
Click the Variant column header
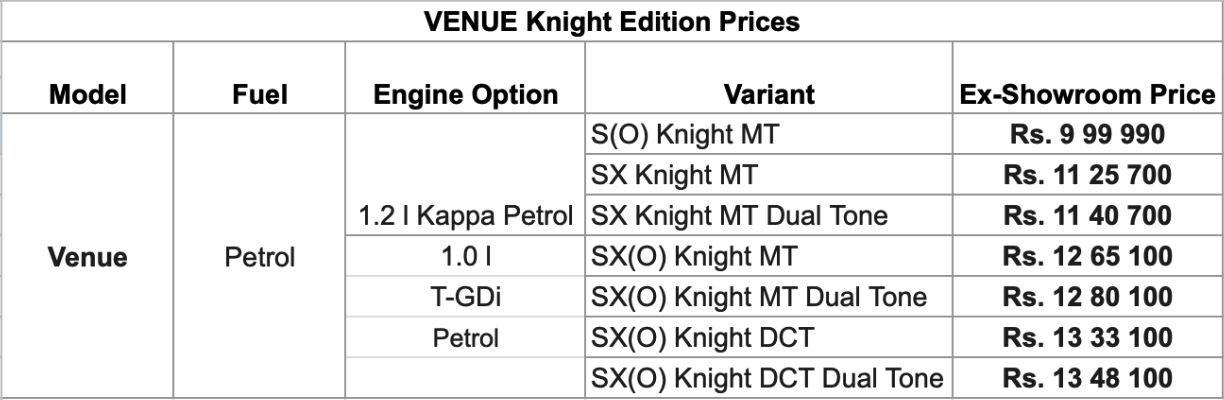763,96
